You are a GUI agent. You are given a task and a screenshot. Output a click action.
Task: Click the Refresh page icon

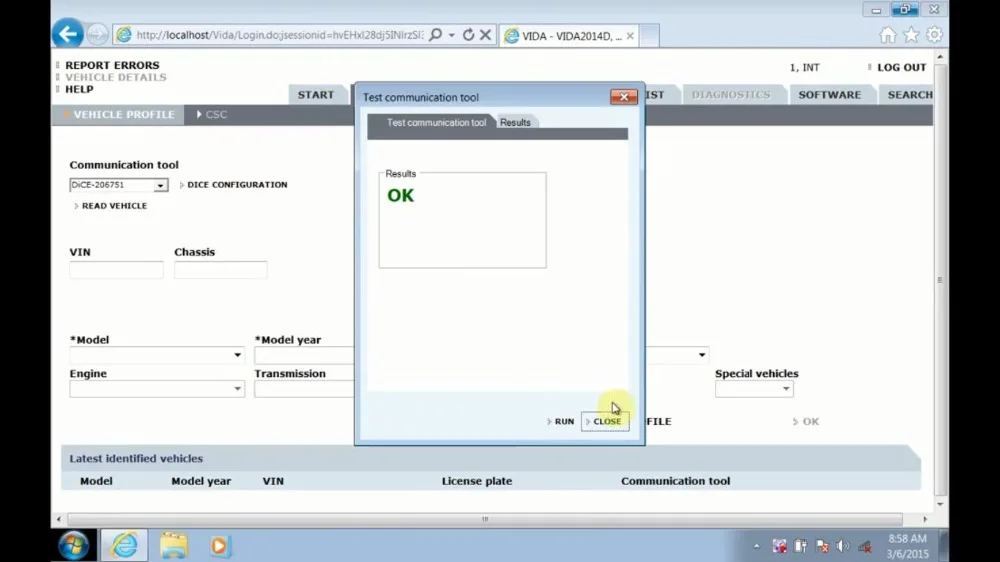[469, 34]
